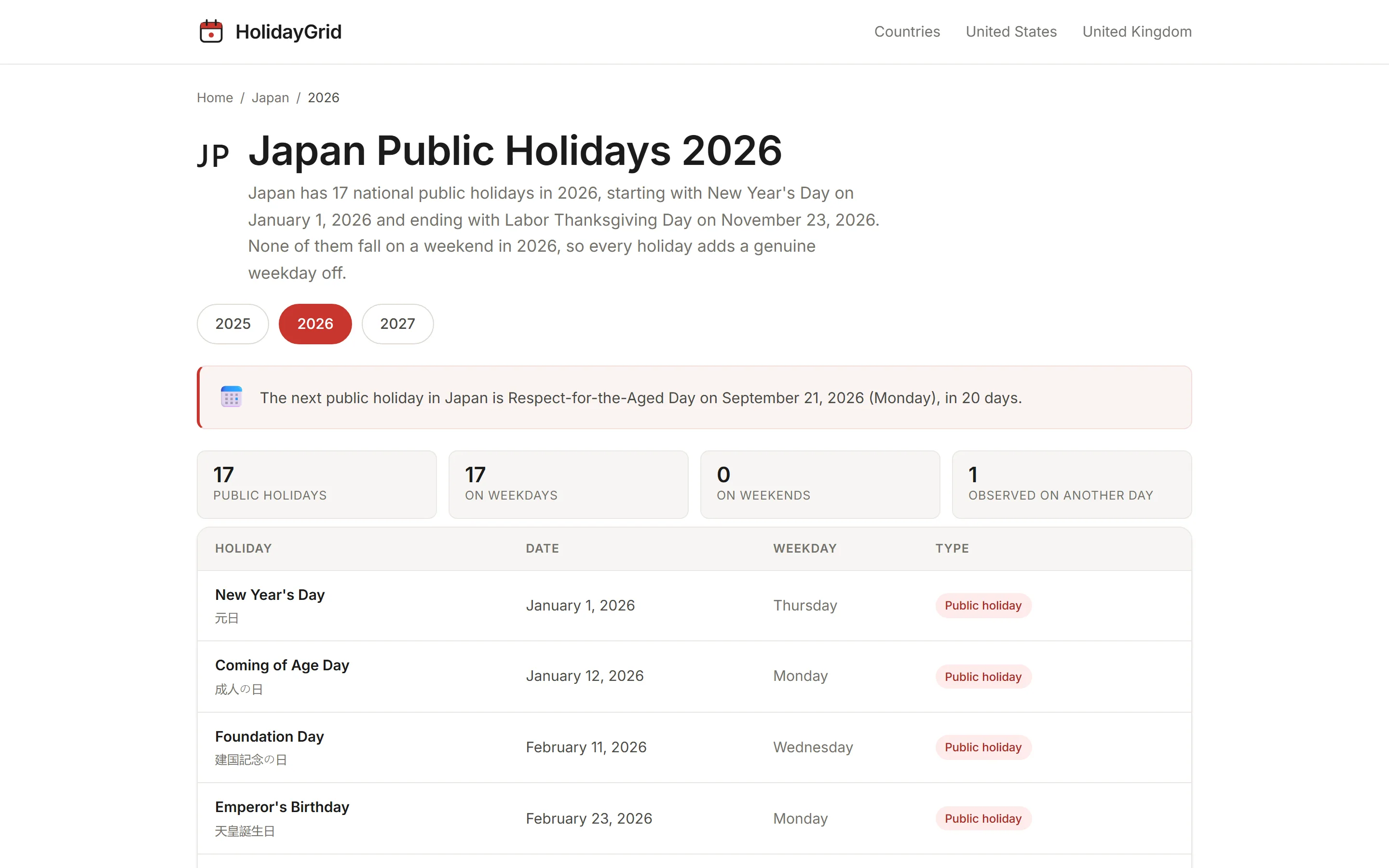Click the 1 Observed On Another Day card

coord(1071,484)
